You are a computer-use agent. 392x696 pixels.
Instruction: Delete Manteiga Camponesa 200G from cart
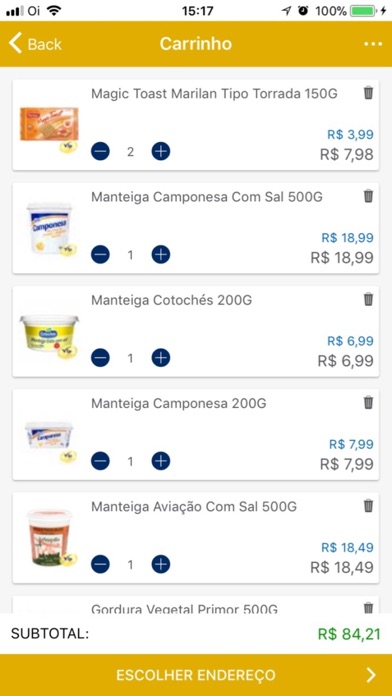(x=368, y=403)
